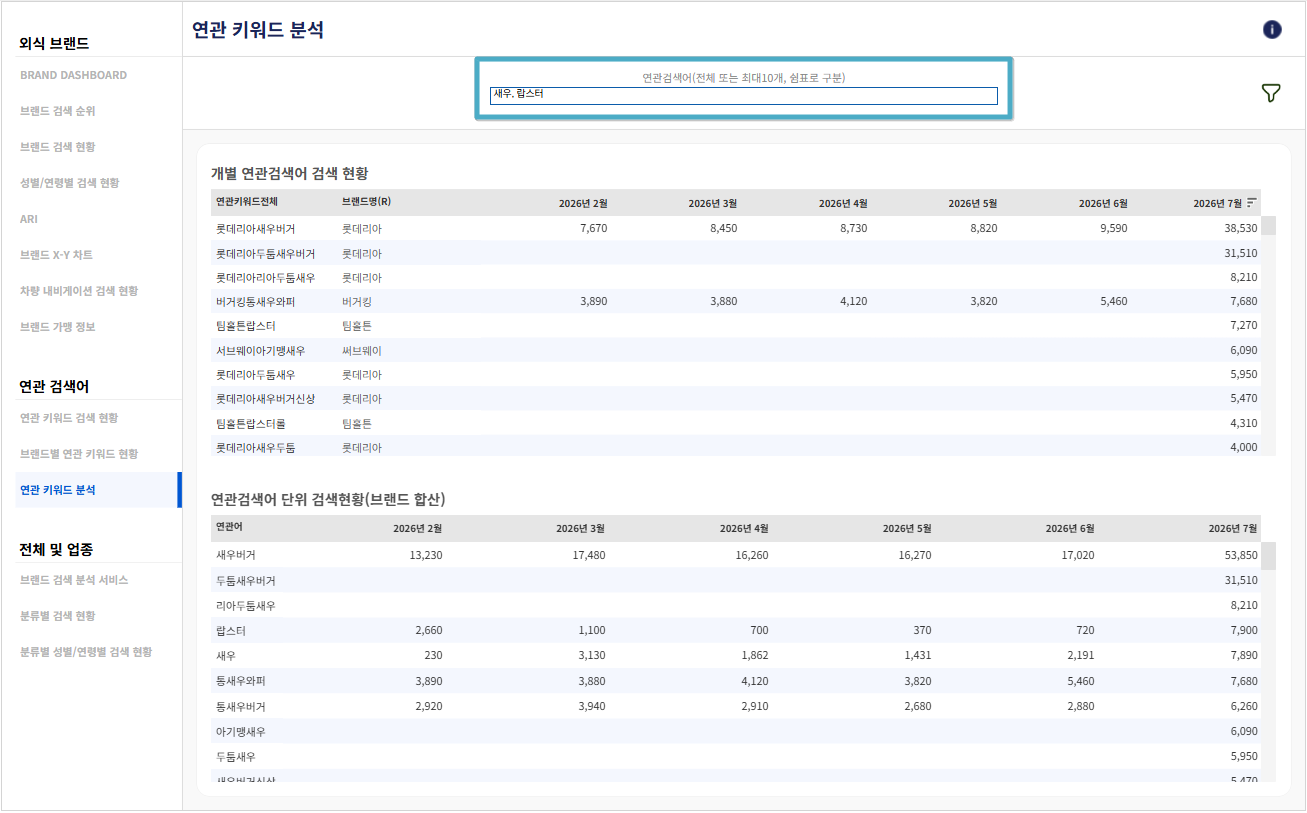Click the 2026년 2월 header in the upper table

583,203
